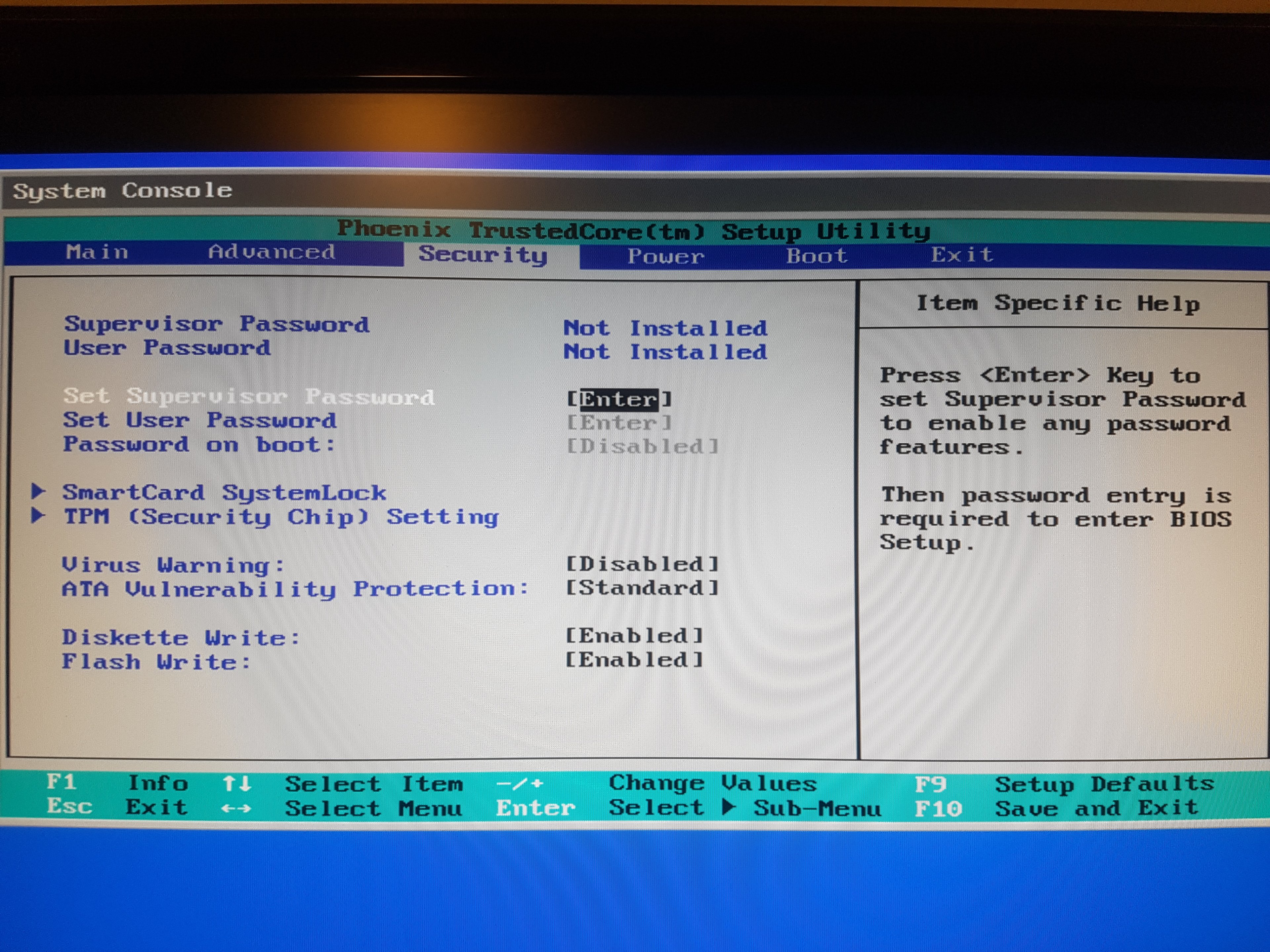Screen dimensions: 1270x952
Task: Expand TPM (Security Chip) Setting arrow
Action: pyautogui.click(x=38, y=515)
